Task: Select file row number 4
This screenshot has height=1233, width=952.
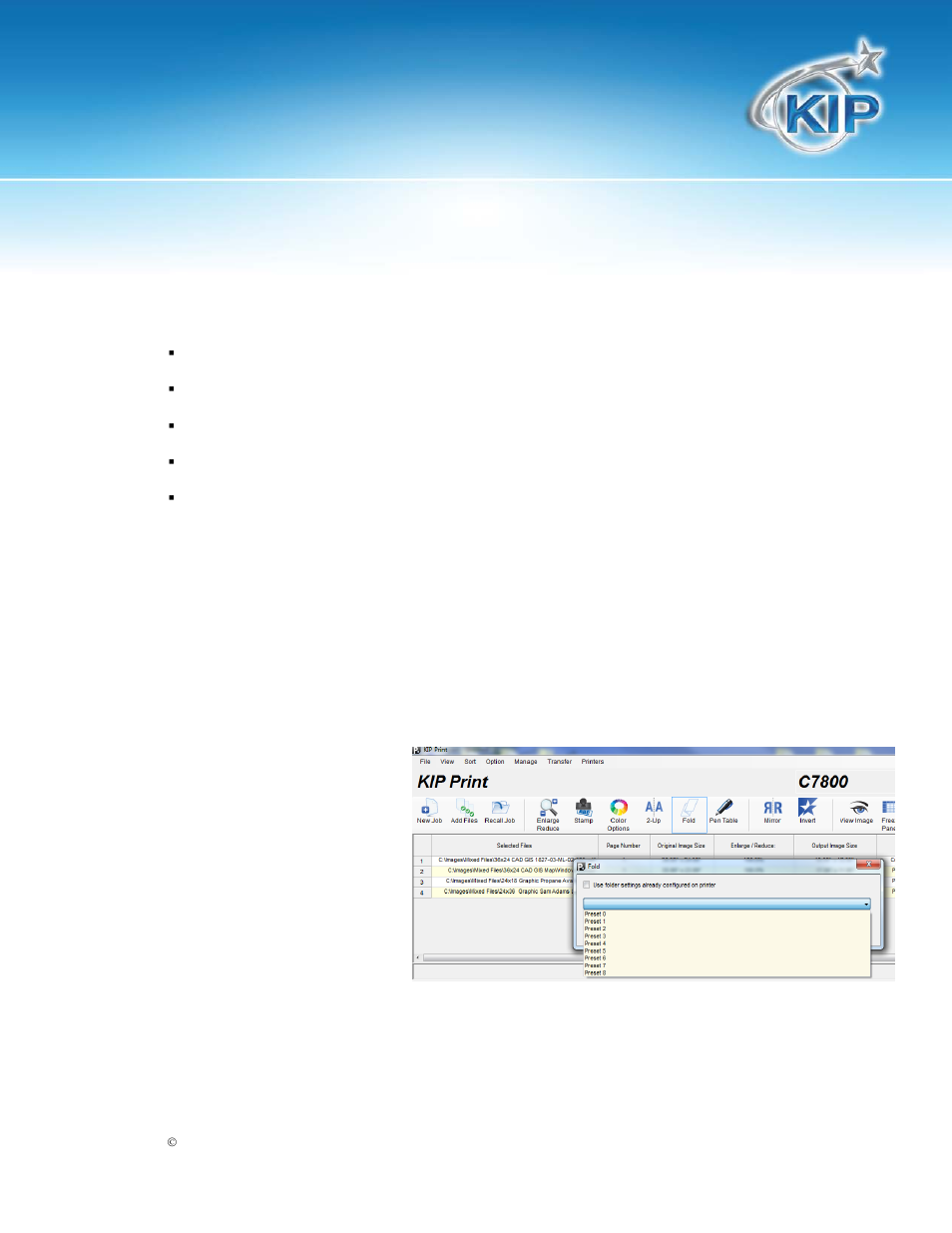Action: pos(421,893)
